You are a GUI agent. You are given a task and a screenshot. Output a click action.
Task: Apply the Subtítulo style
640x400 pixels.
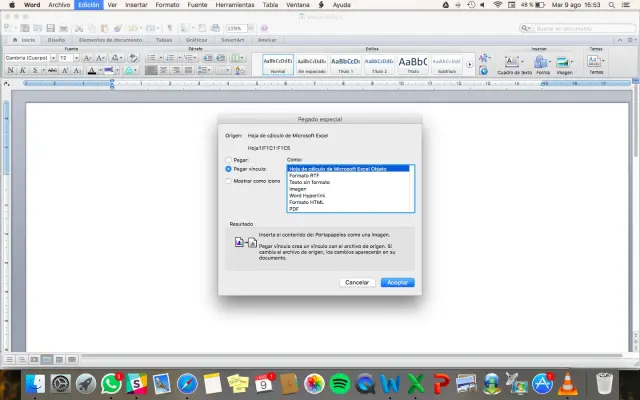447,64
